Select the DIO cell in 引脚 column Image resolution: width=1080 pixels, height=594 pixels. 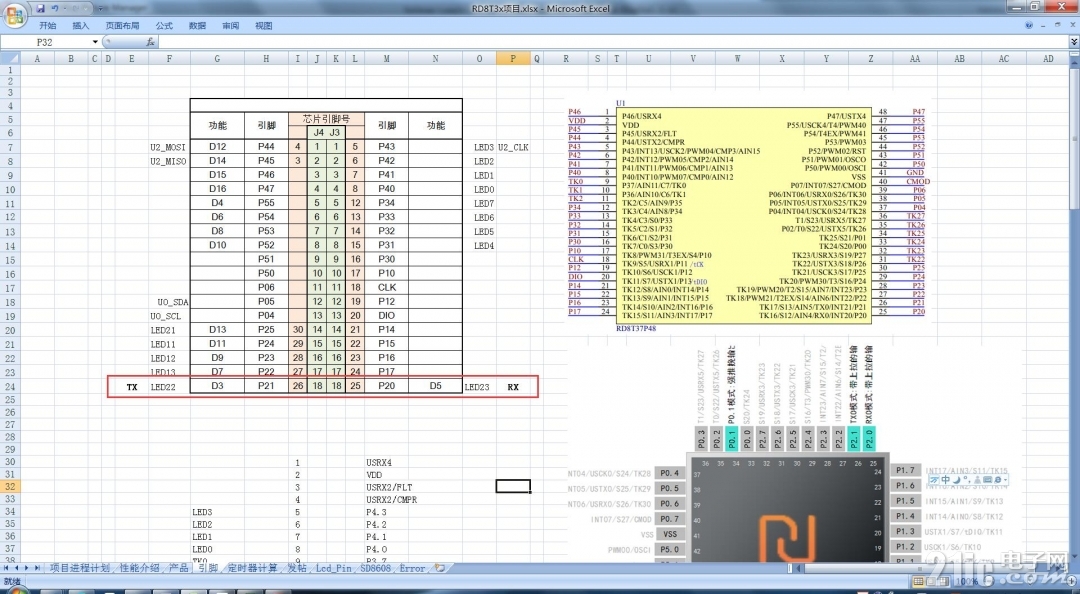point(386,316)
